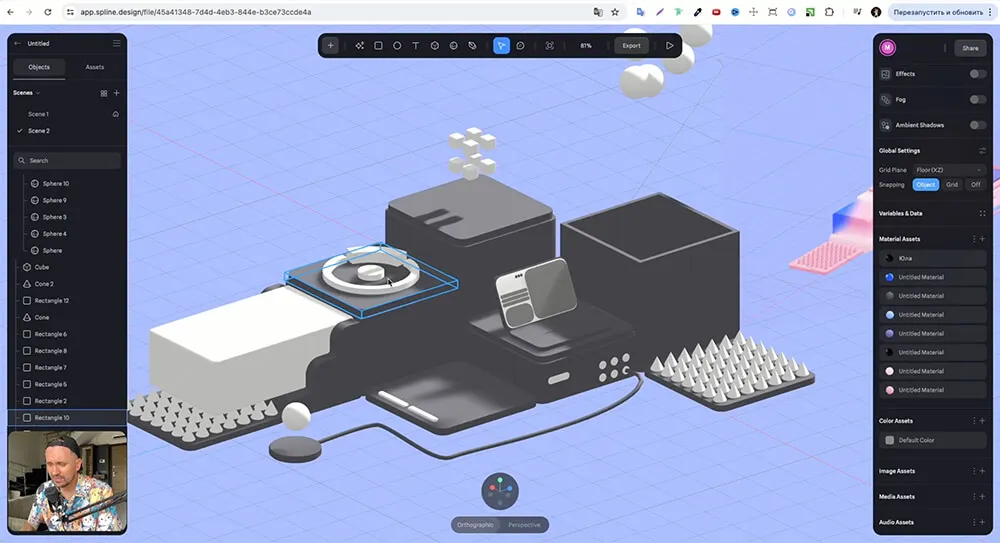Screen dimensions: 1000x543
Task: Select the Ellipse shape tool
Action: tap(397, 46)
